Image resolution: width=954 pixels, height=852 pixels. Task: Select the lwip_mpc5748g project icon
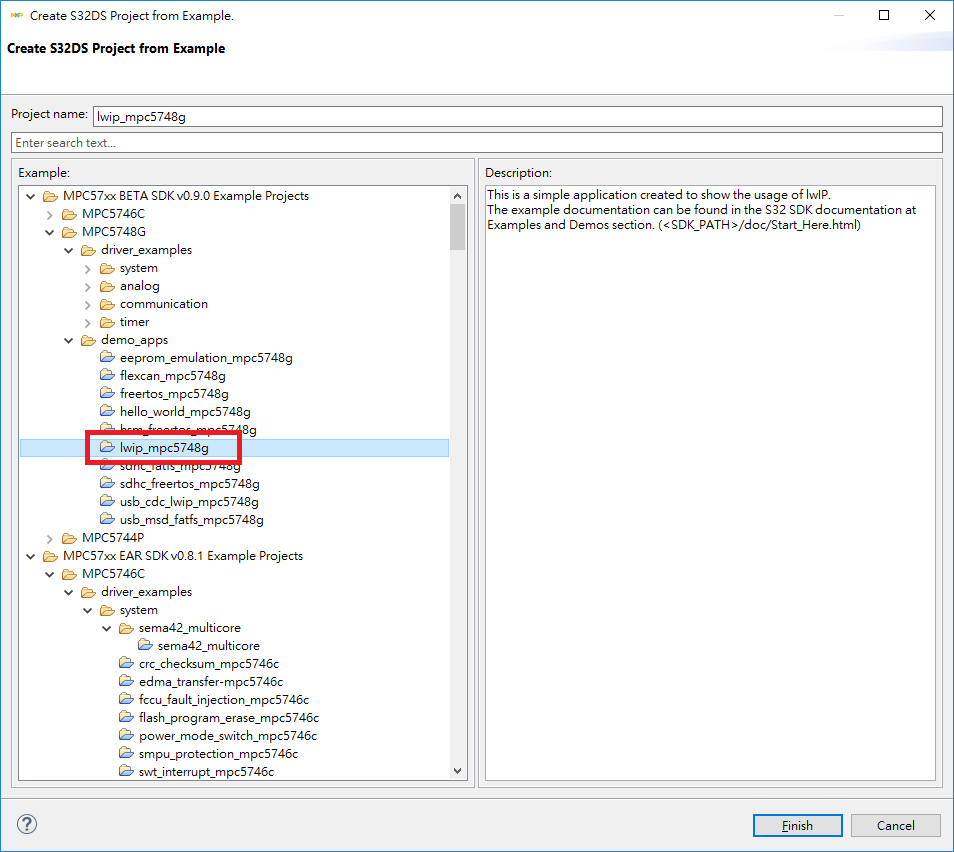click(108, 447)
